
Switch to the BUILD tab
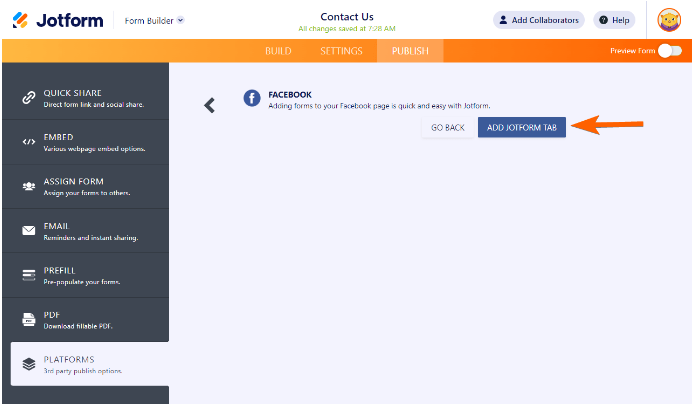278,51
